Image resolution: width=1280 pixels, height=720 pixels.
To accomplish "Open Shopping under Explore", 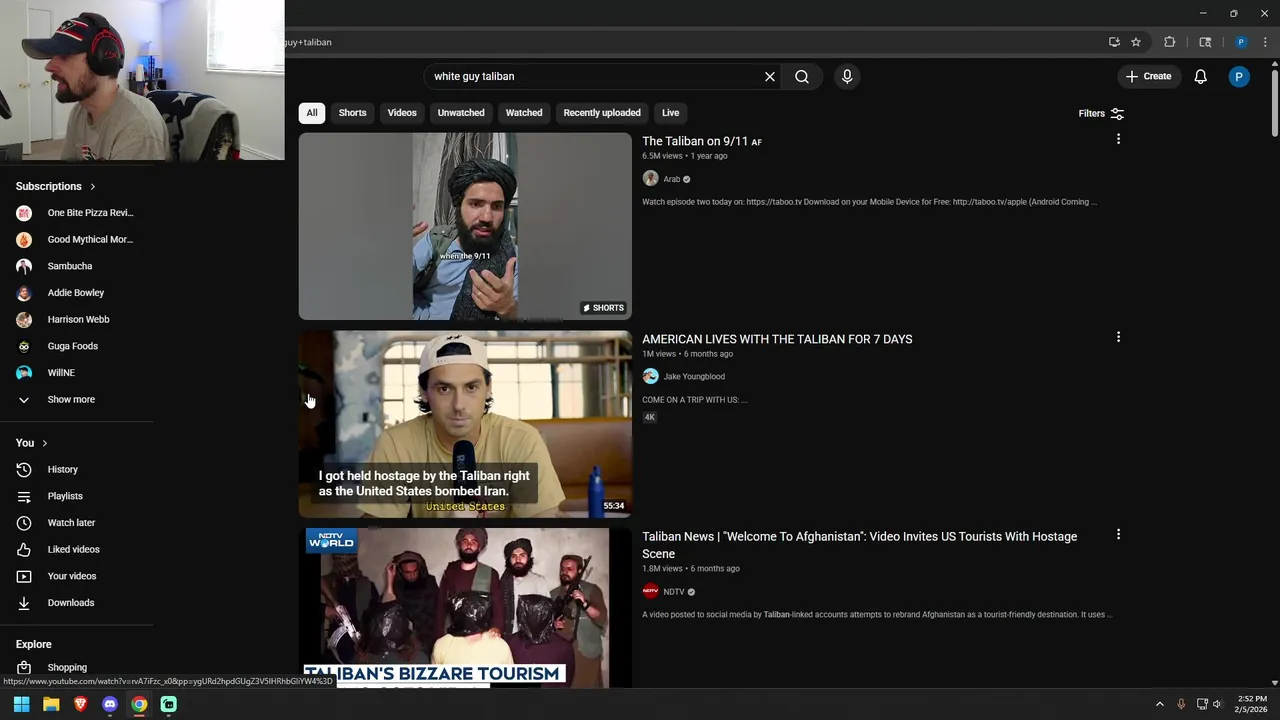I will (x=76, y=667).
